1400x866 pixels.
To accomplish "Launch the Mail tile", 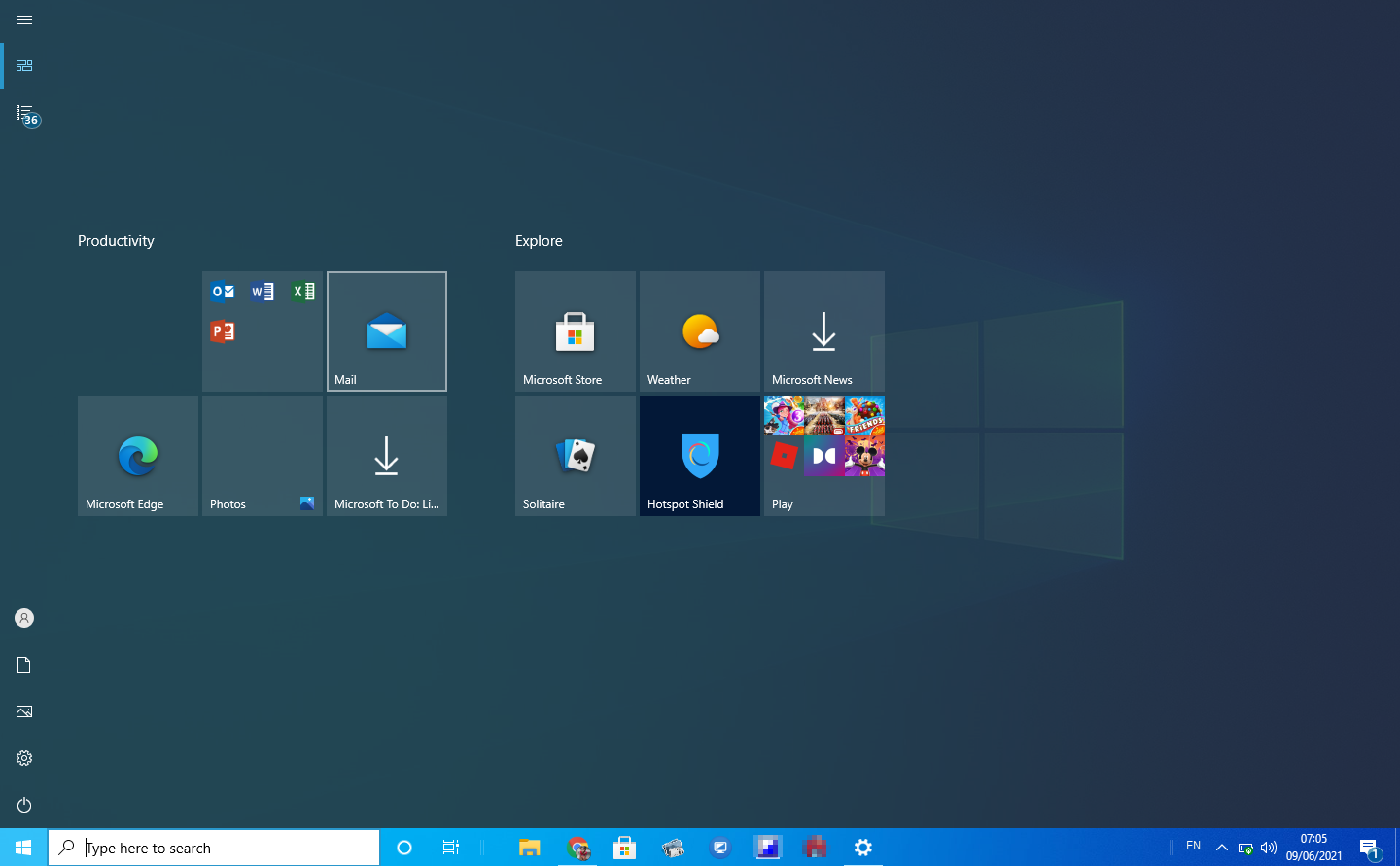I will (387, 331).
